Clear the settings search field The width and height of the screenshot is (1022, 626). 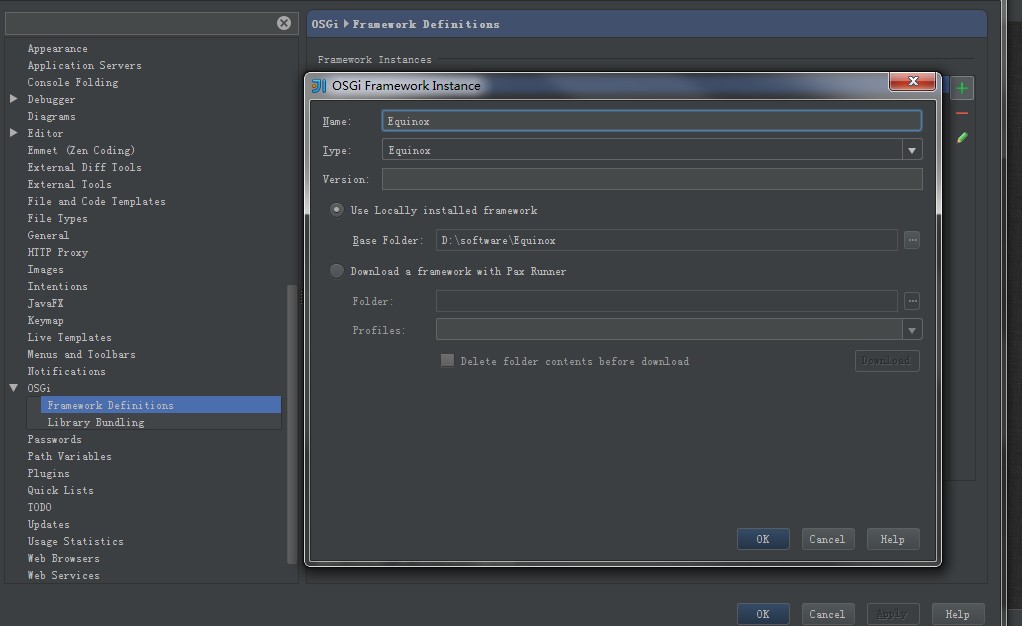[284, 23]
